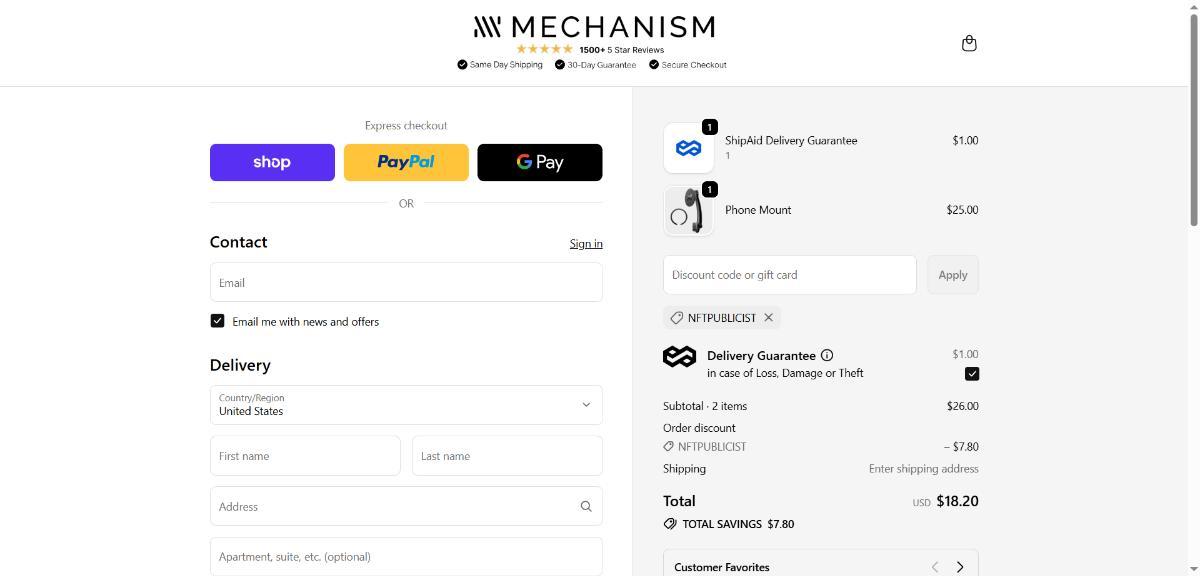Focus the Email input field
The width and height of the screenshot is (1200, 576).
(406, 282)
